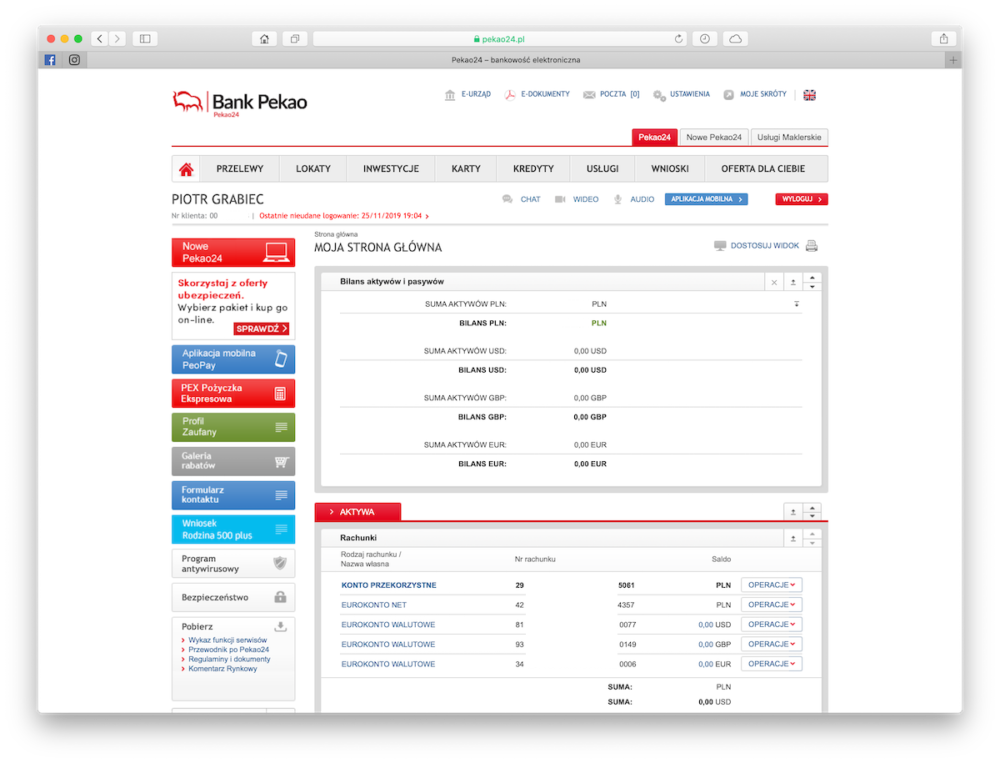Collapse the Rachunki panel arrow
The height and width of the screenshot is (763, 1000).
(x=793, y=538)
